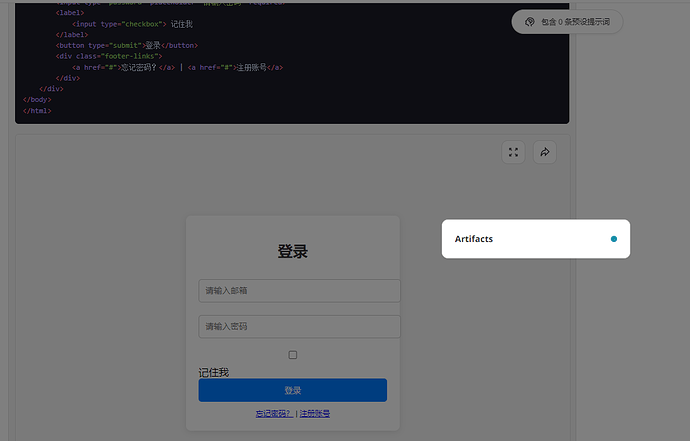Click the button type="submit" code line
Image resolution: width=690 pixels, height=441 pixels.
pos(127,45)
